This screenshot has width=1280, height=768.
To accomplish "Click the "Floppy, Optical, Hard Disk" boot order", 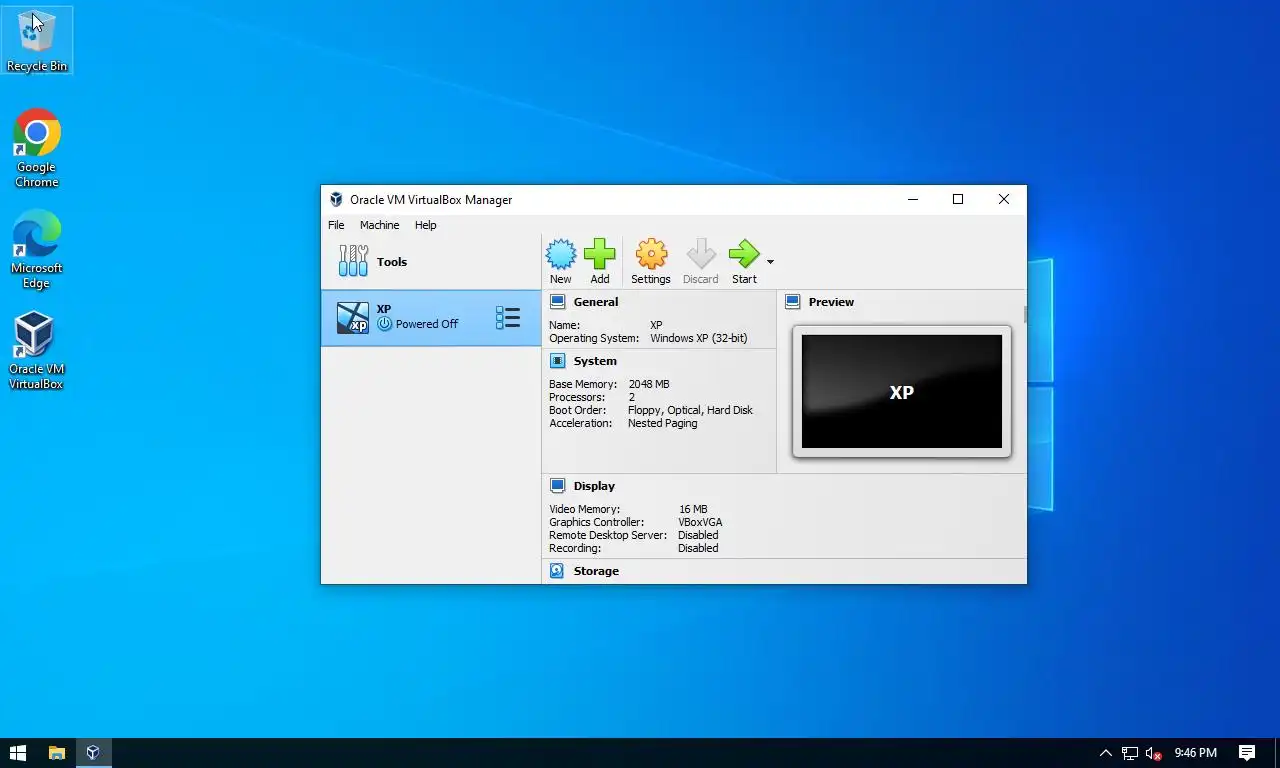I will pyautogui.click(x=690, y=410).
